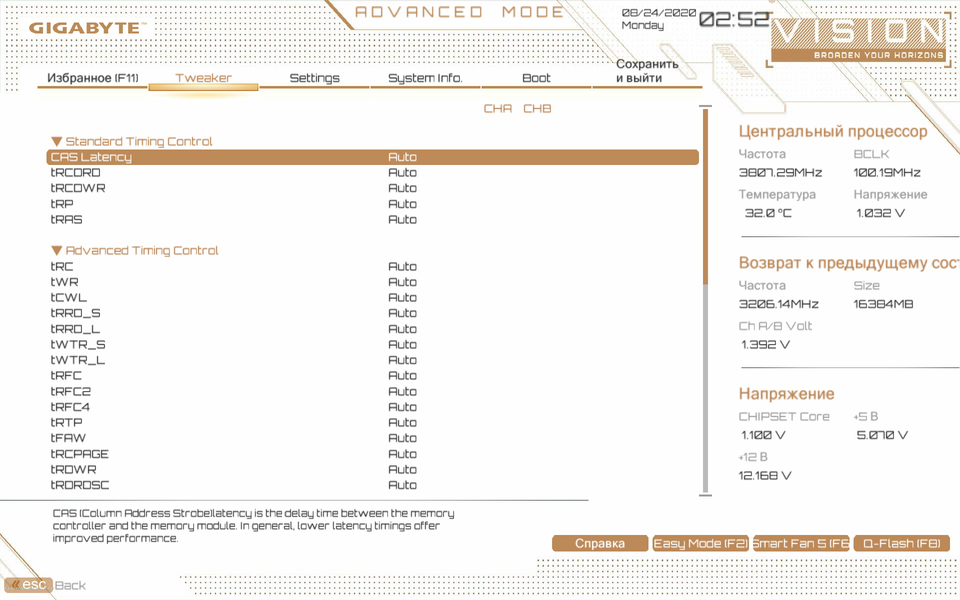Screen dimensions: 960x600
Task: Click the VISION brand logo
Action: click(858, 40)
